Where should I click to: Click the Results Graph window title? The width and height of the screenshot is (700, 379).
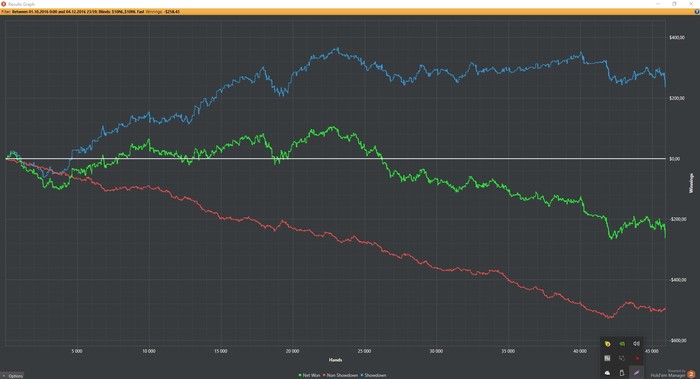(21, 4)
